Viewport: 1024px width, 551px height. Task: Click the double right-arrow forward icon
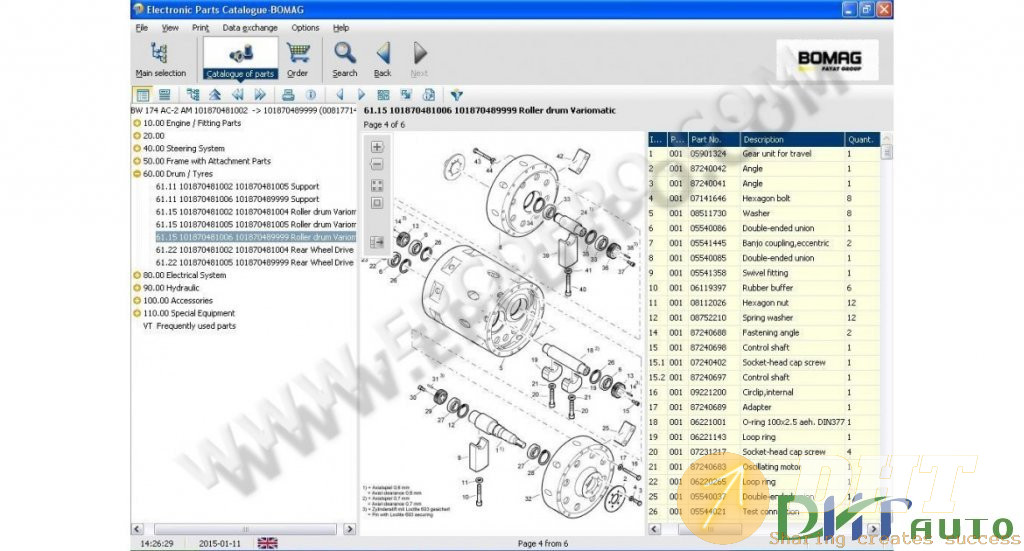(260, 95)
